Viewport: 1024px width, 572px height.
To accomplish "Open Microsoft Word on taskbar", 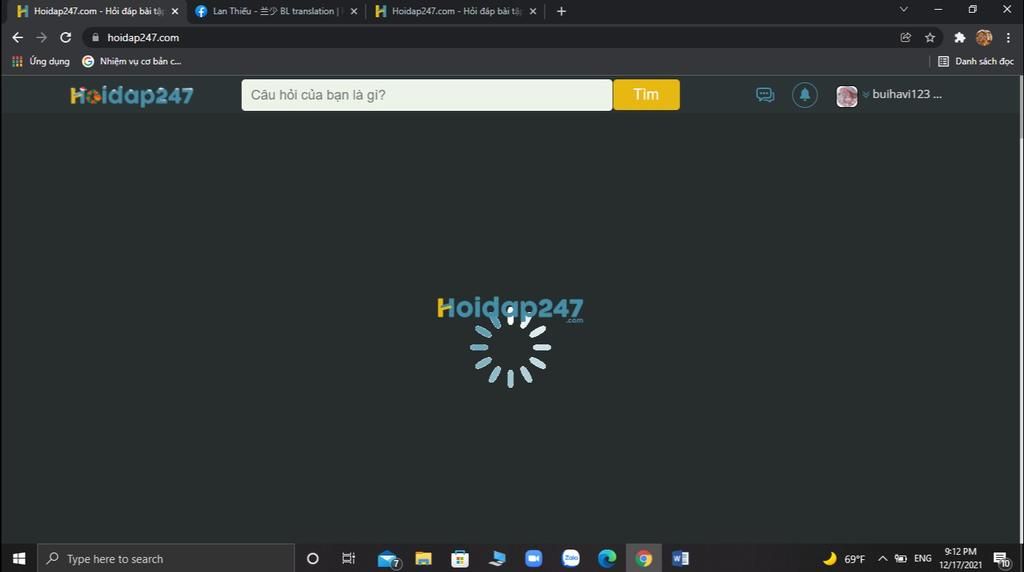I will pyautogui.click(x=680, y=558).
